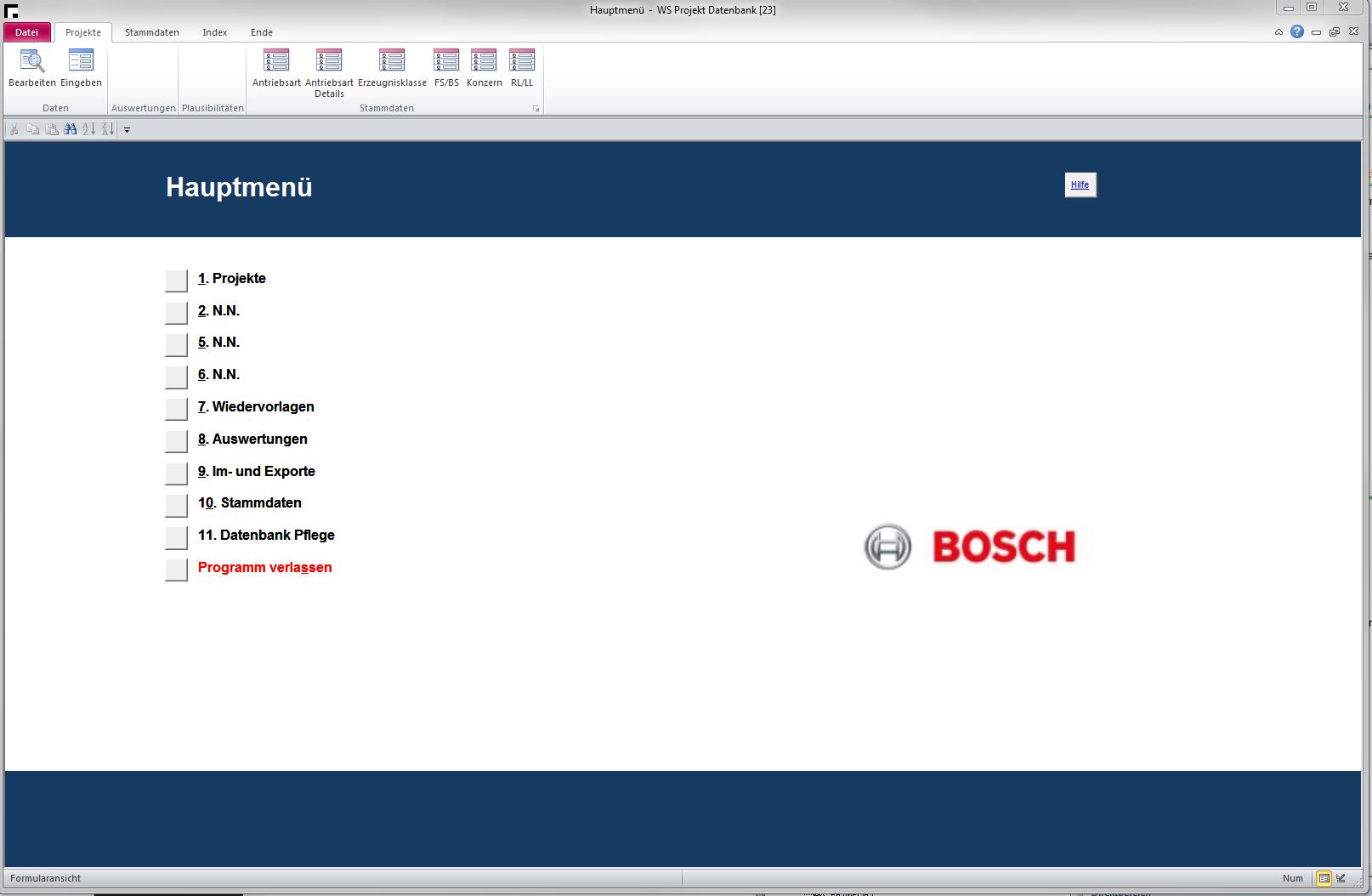Click the application icon in the title bar
The image size is (1372, 896).
pos(10,10)
